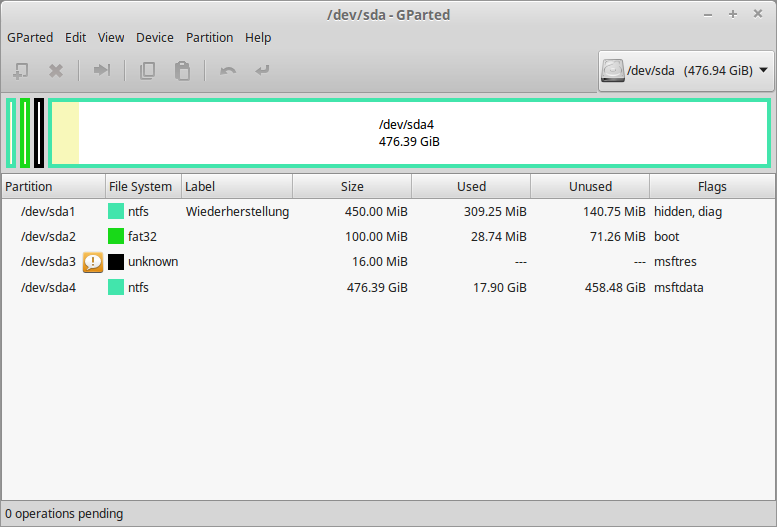
Task: Open the Help menu
Action: pos(258,38)
